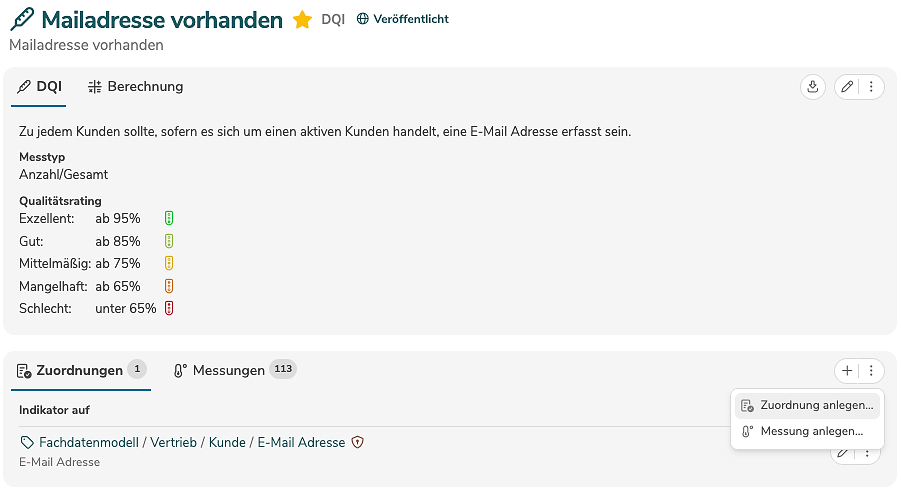Choose the 'Zuordnung anlegen...' menu entry

pyautogui.click(x=816, y=406)
